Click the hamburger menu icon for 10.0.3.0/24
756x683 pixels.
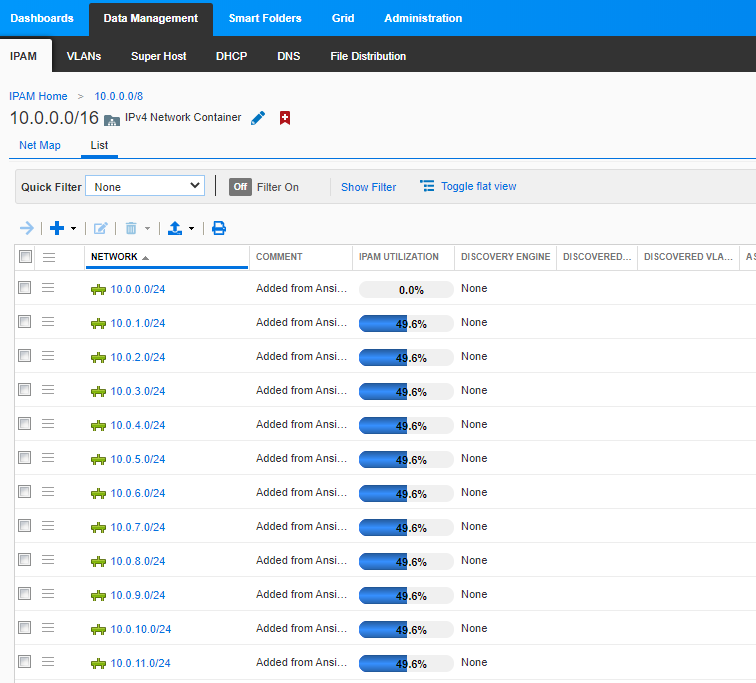pos(48,390)
